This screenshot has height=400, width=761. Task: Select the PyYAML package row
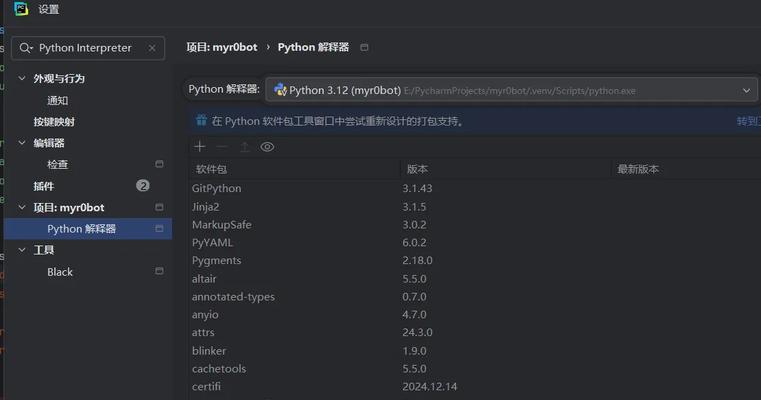click(x=475, y=243)
